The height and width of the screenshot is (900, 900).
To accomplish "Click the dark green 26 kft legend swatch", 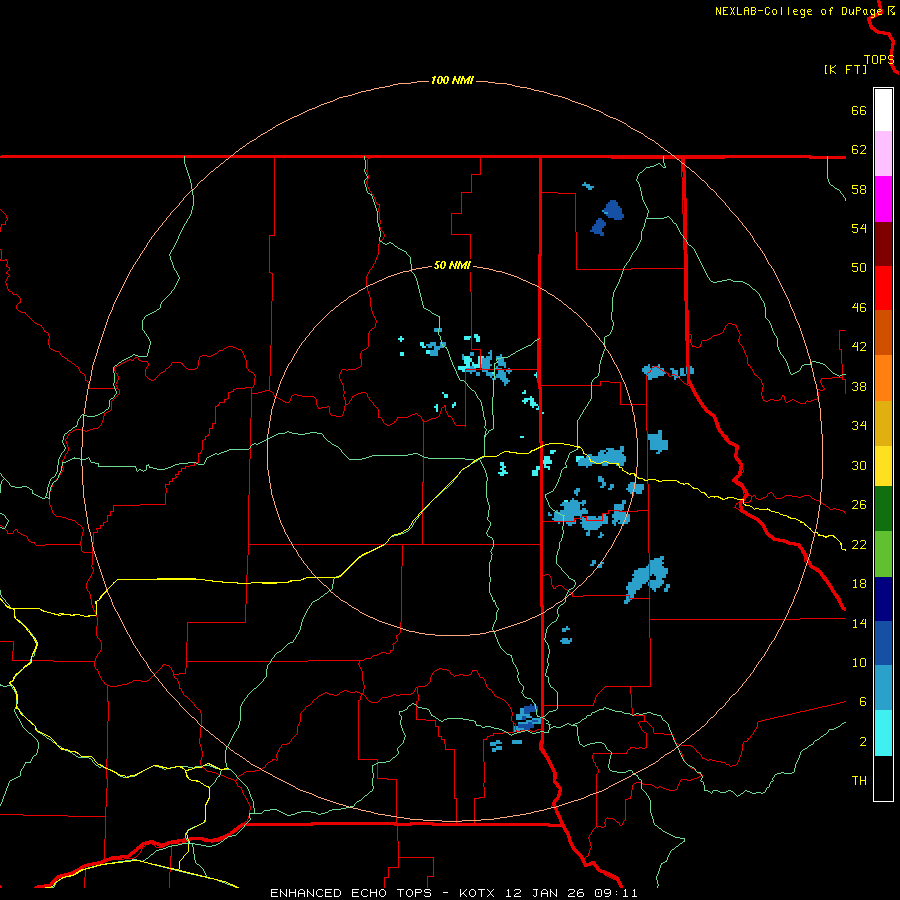I will (x=883, y=509).
